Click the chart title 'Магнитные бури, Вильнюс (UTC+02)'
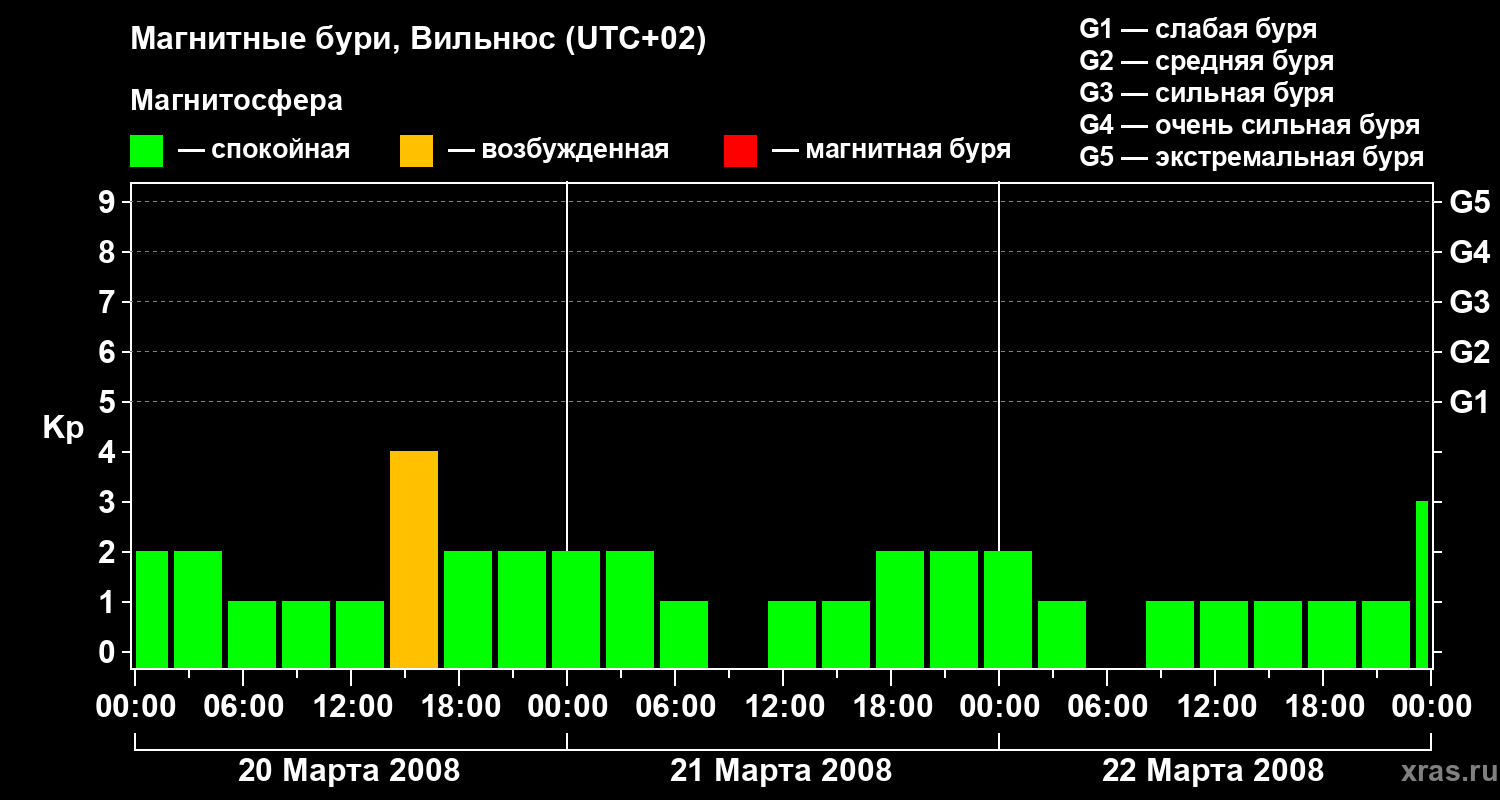The height and width of the screenshot is (800, 1500). coord(418,40)
